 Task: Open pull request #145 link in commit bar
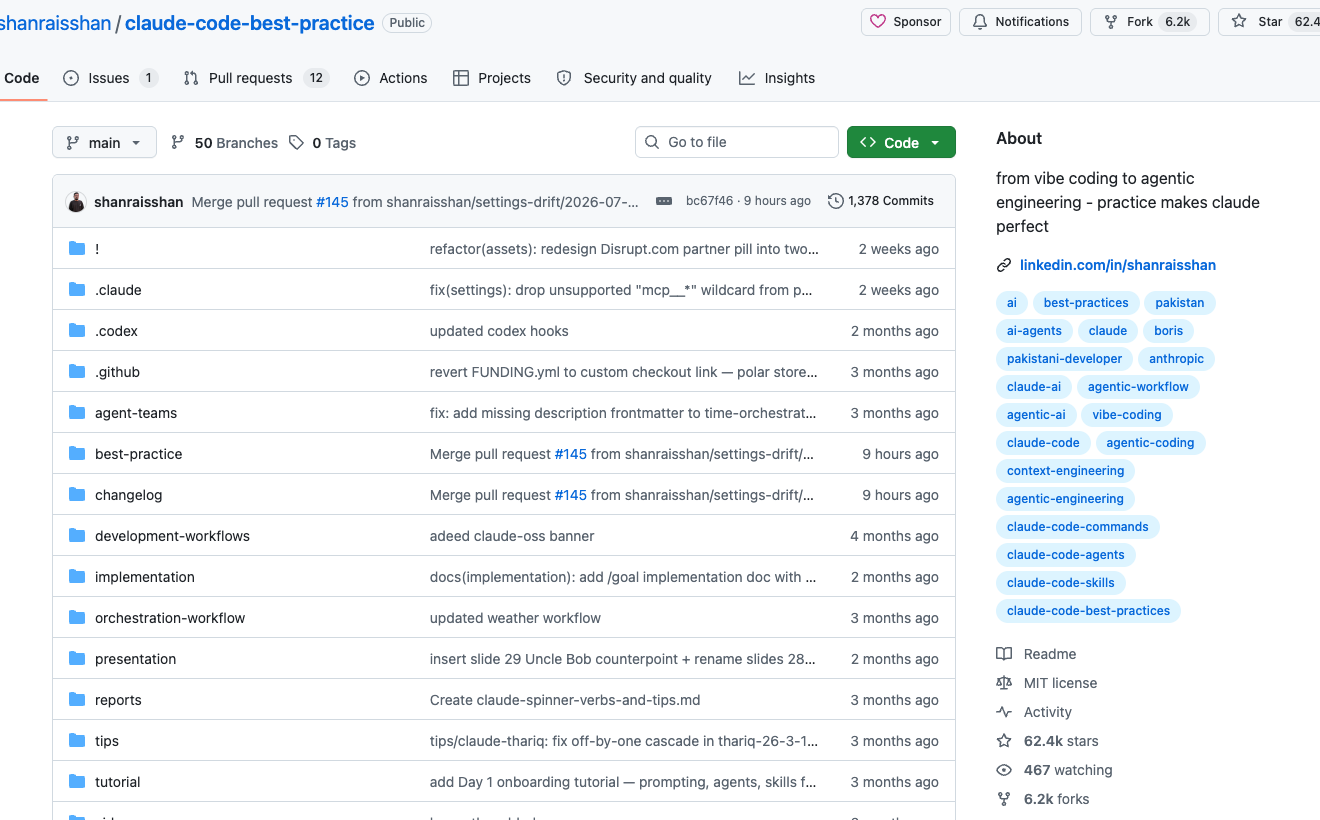(x=332, y=202)
